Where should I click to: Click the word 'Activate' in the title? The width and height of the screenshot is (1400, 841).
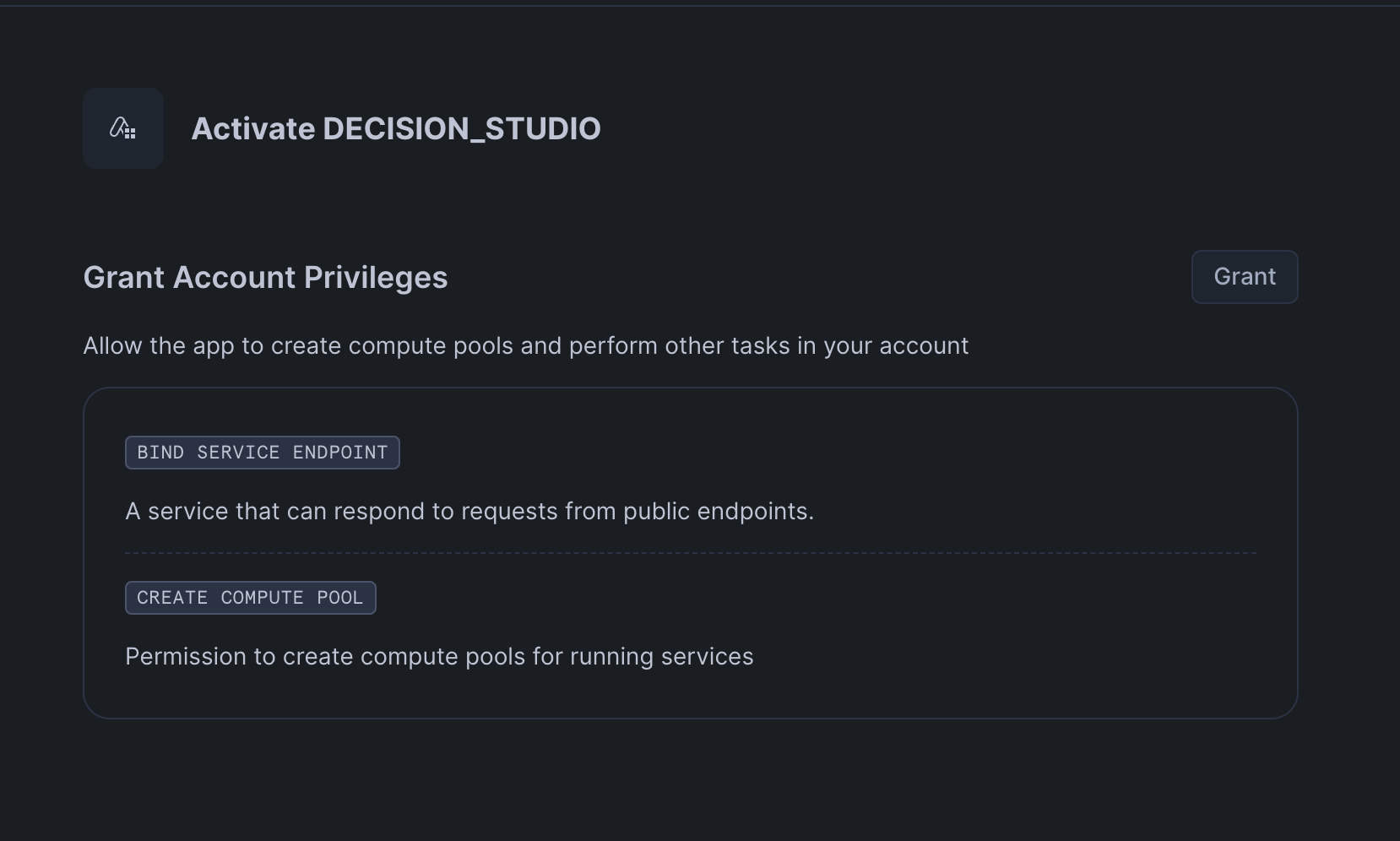[x=253, y=128]
